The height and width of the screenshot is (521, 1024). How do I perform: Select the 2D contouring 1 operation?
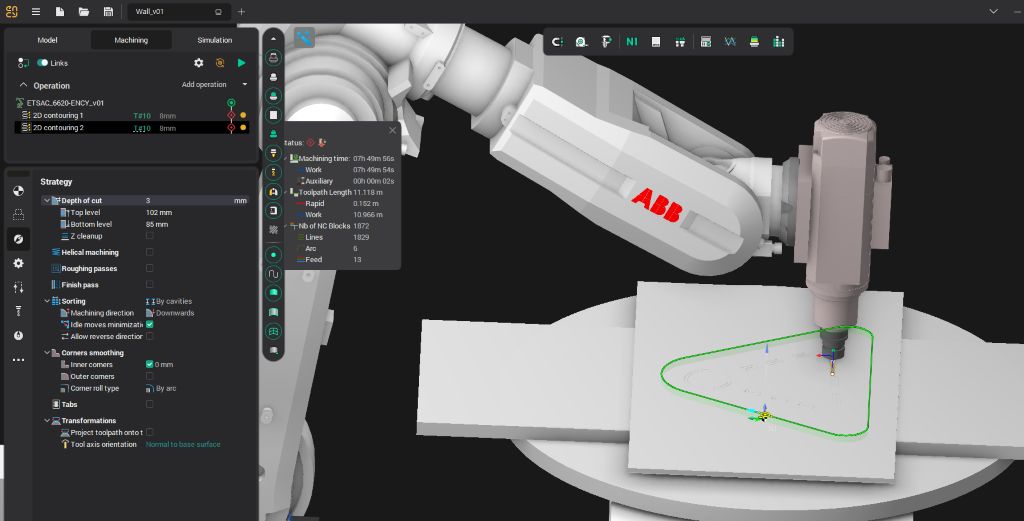[131, 116]
